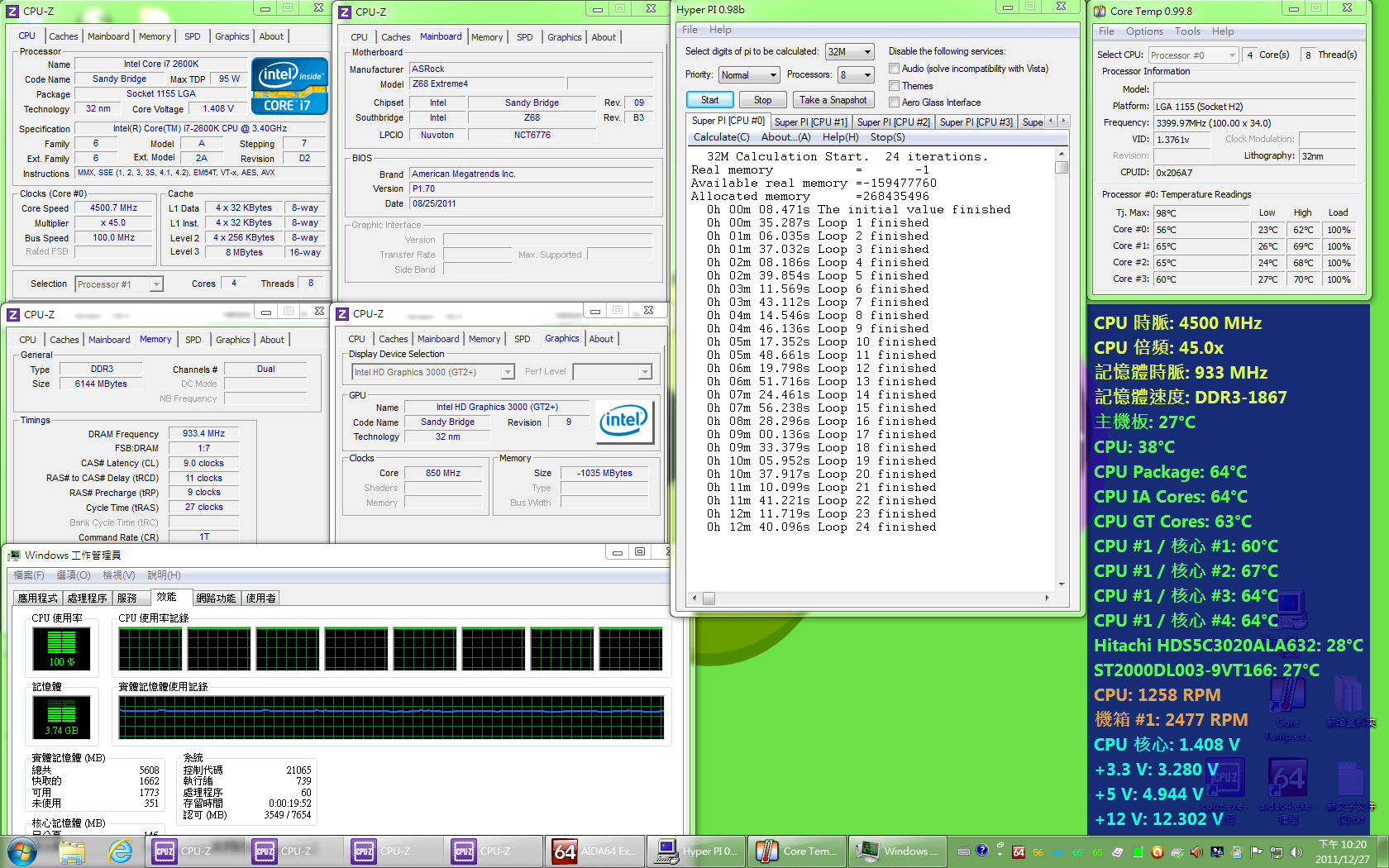Click the green square Task Manager tray icon

tap(1138, 852)
